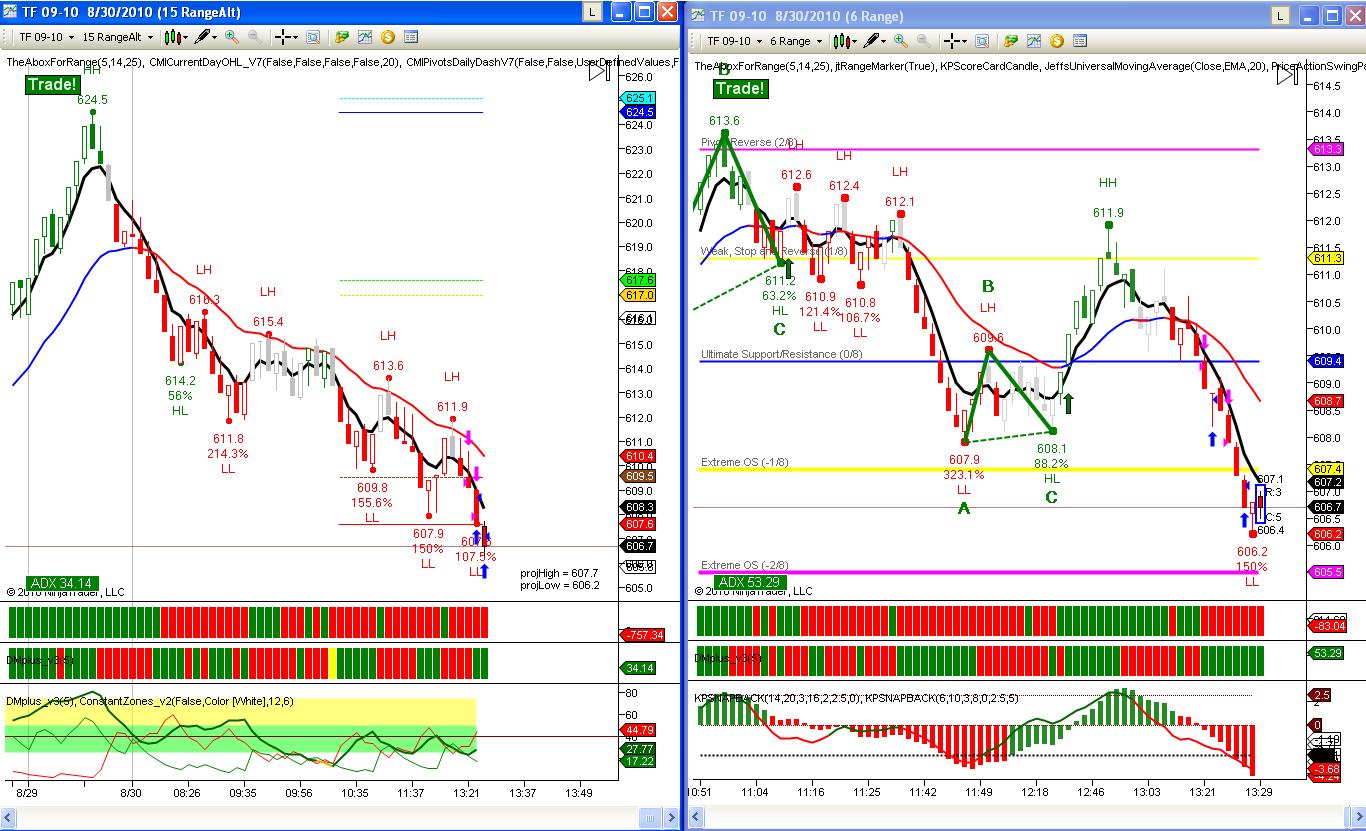Click the greyed zoom out icon, 15 RangeAlt window
1366x831 pixels.
255,37
